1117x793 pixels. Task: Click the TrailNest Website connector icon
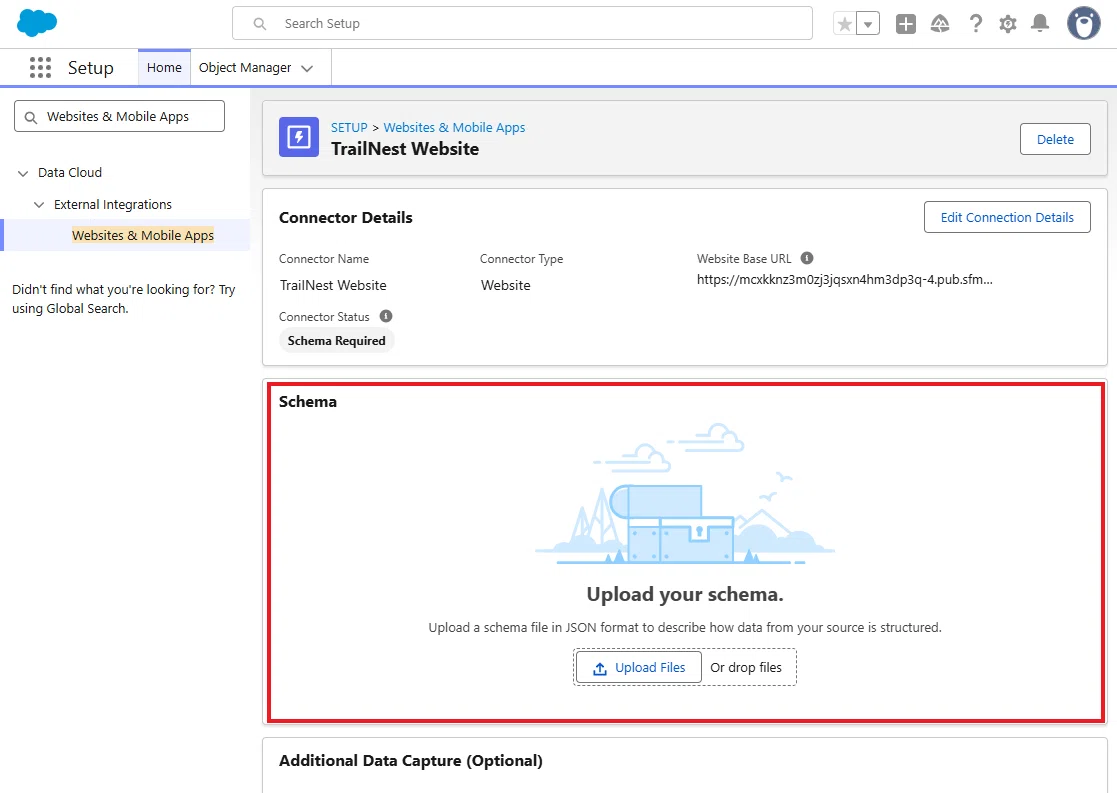pyautogui.click(x=299, y=137)
